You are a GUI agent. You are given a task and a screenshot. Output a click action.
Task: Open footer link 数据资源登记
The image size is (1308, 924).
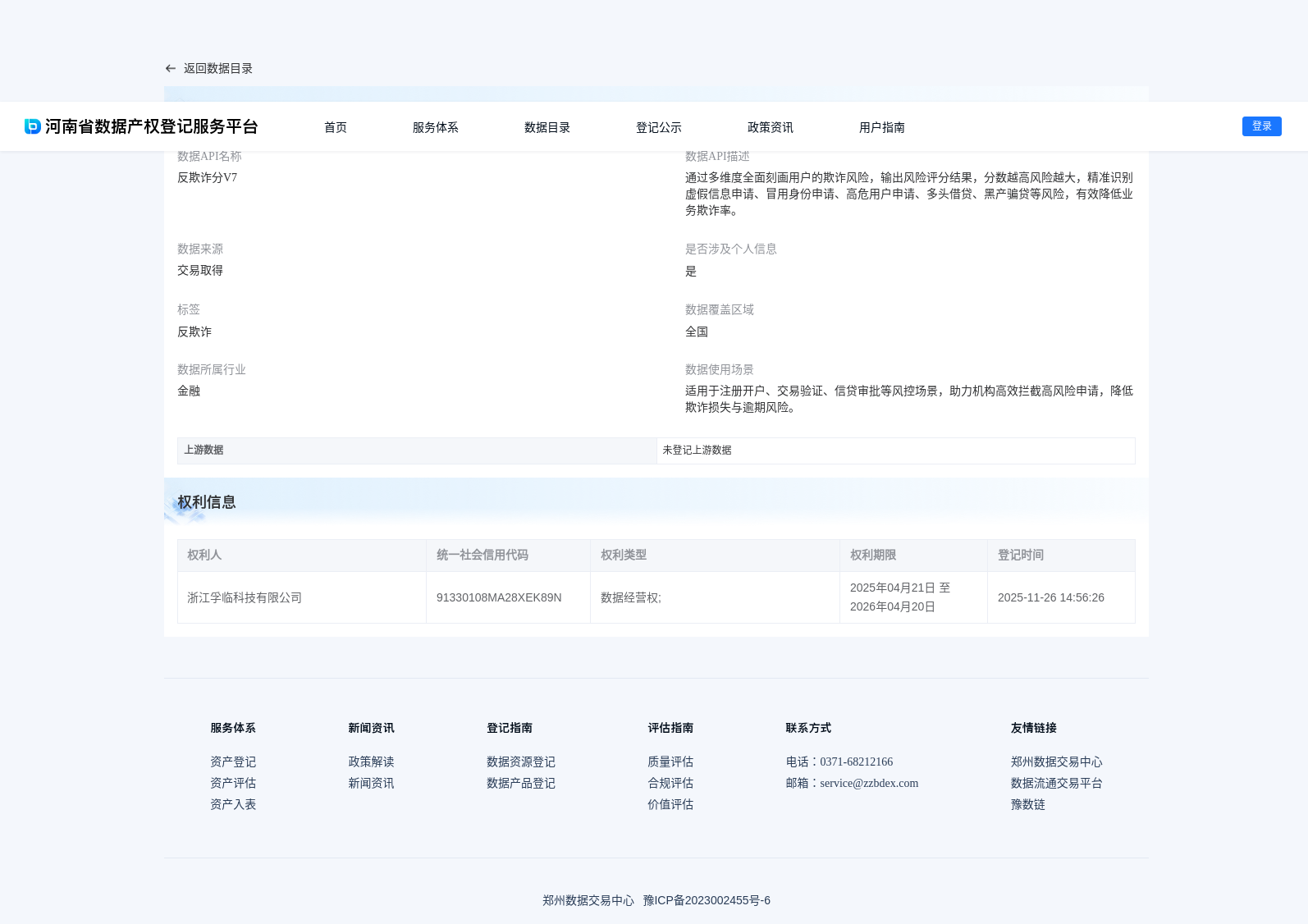(x=521, y=762)
